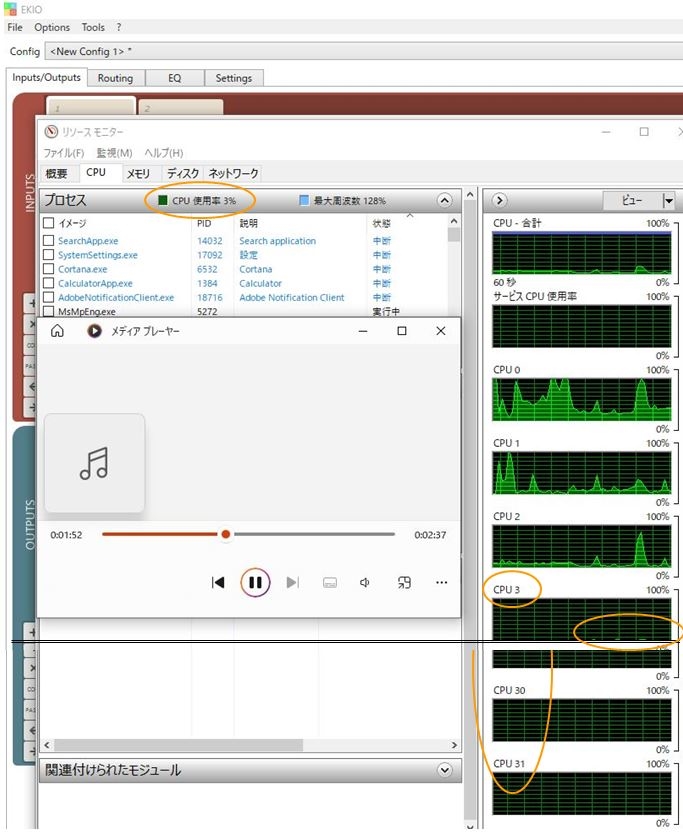Check the SearchApp.exe process checkbox

[x=48, y=241]
